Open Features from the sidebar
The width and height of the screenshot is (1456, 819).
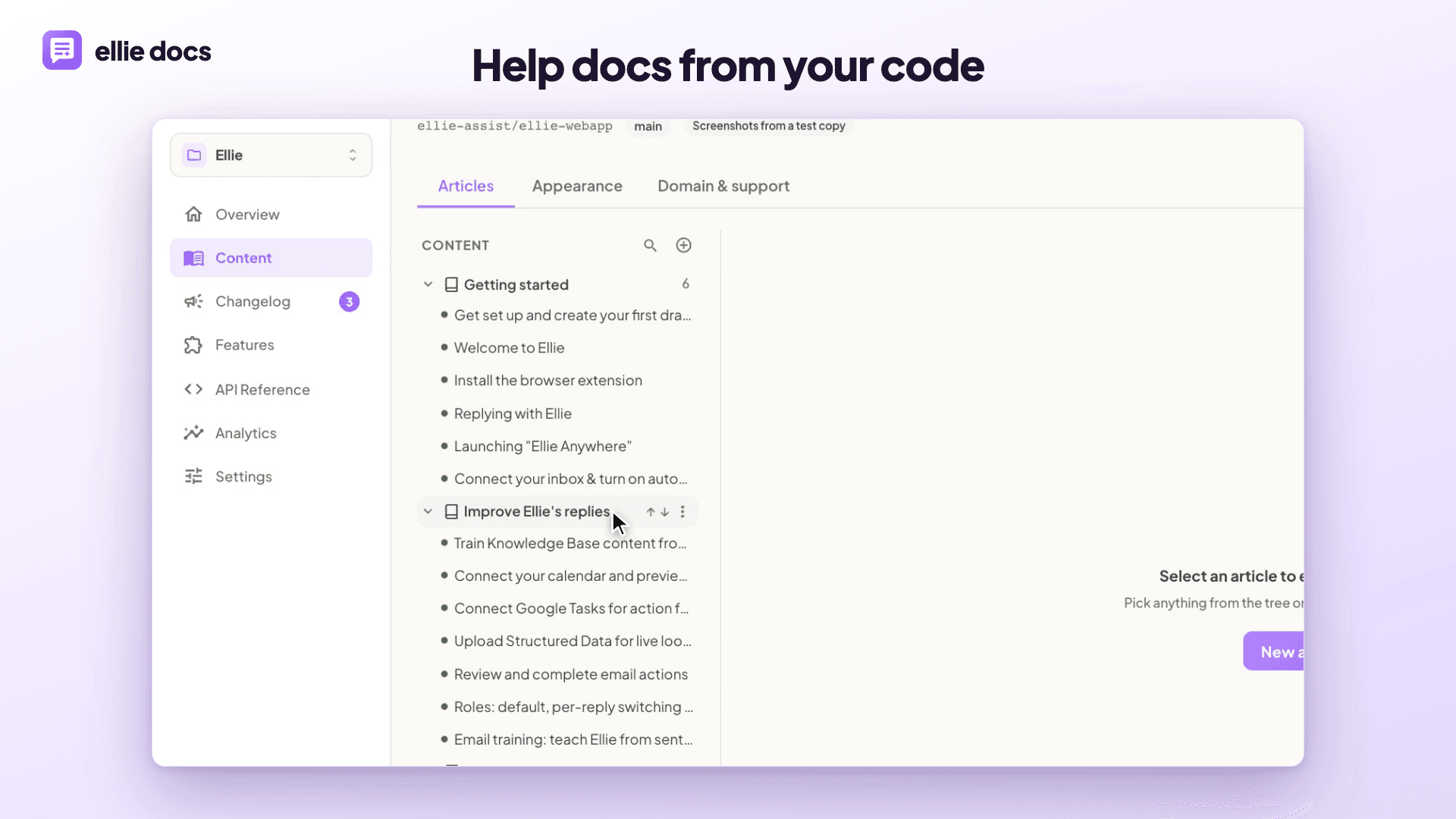tap(271, 345)
